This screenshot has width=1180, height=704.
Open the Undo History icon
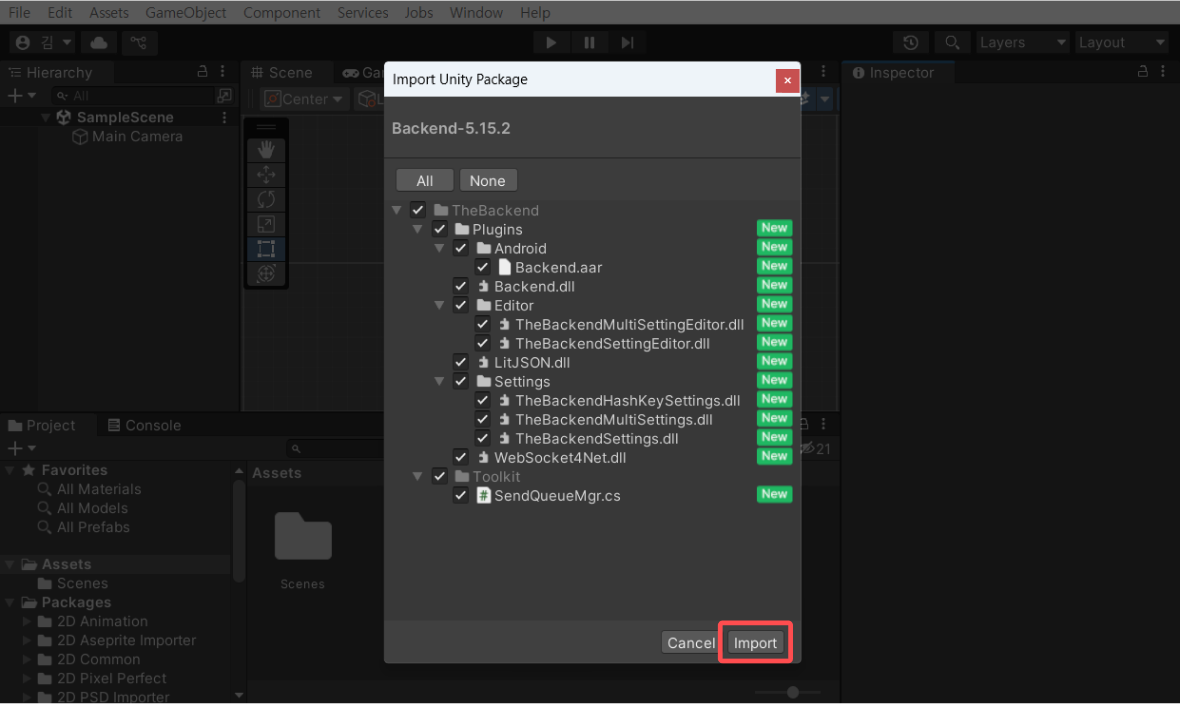(911, 43)
